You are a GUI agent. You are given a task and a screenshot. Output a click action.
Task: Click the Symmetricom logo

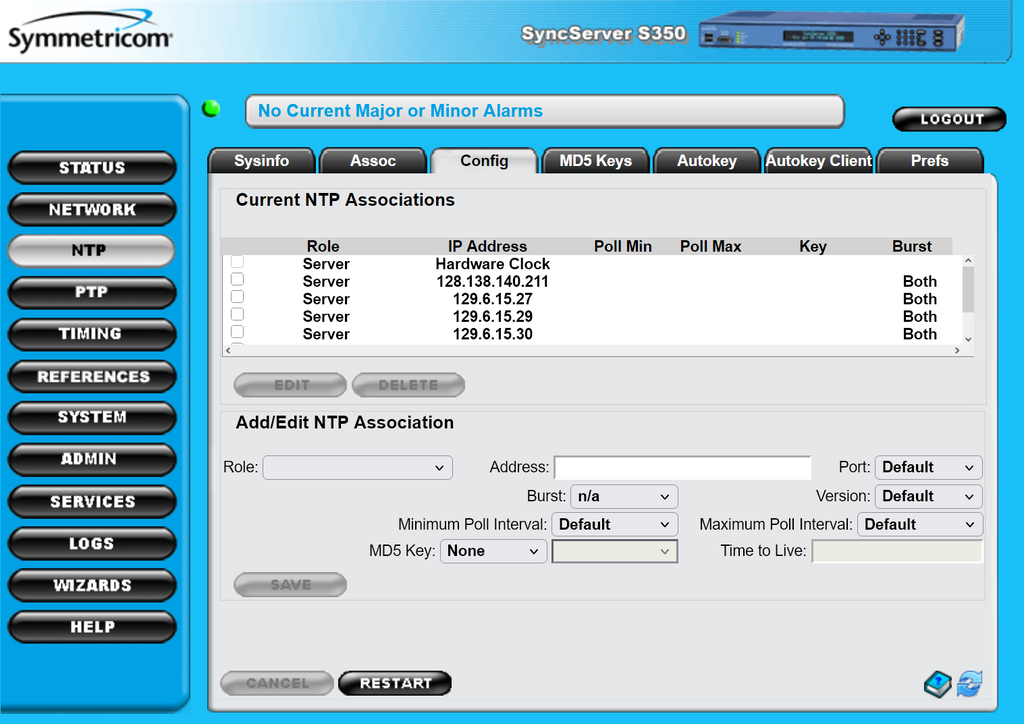click(x=90, y=36)
